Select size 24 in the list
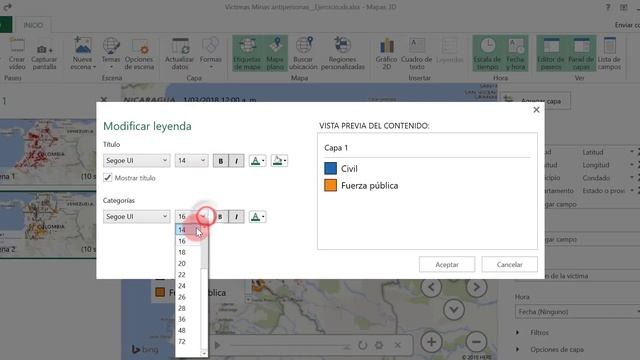This screenshot has width=640, height=360. click(x=188, y=286)
